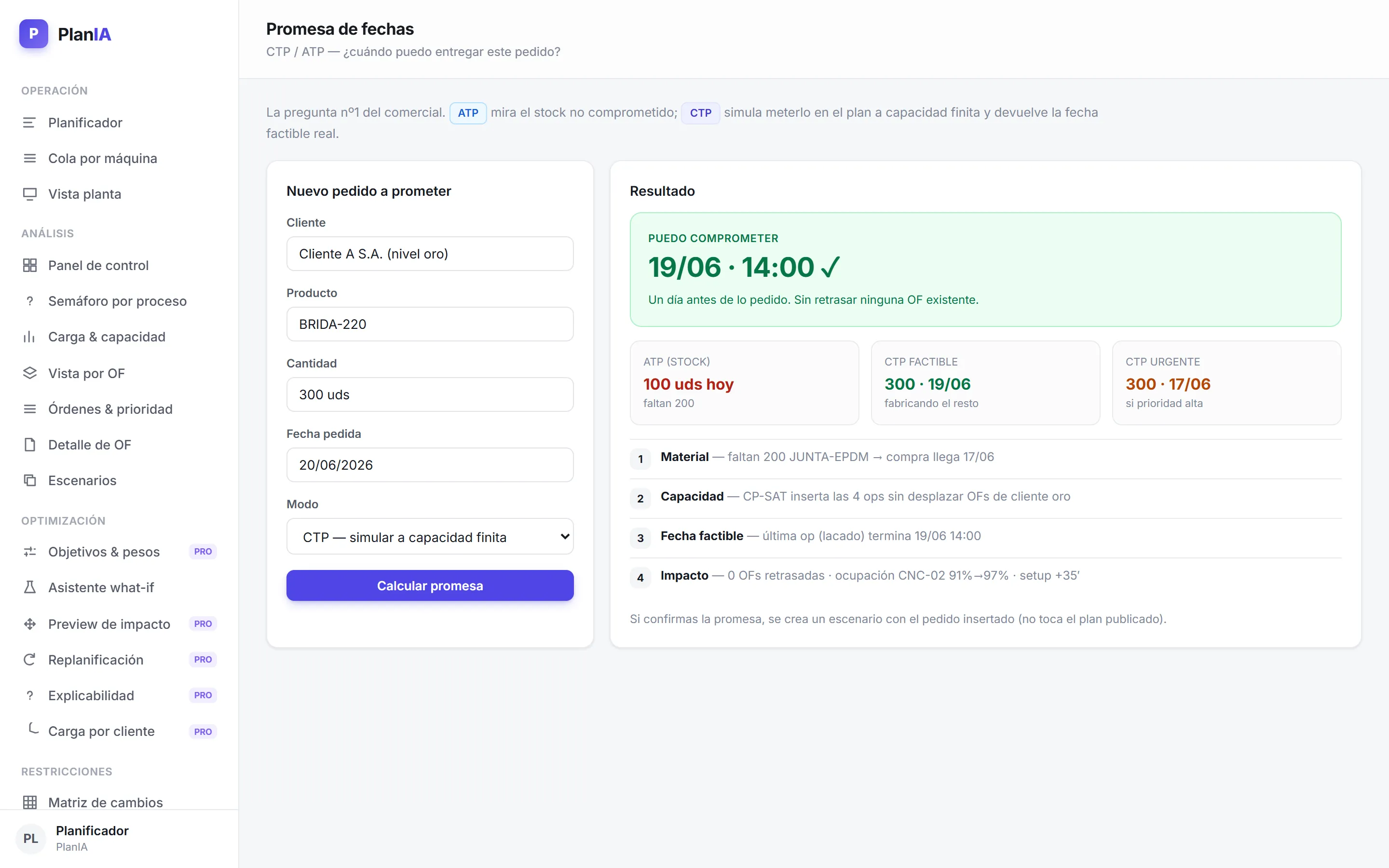The width and height of the screenshot is (1389, 868).
Task: Open Órdenes & prioridad
Action: click(x=119, y=409)
